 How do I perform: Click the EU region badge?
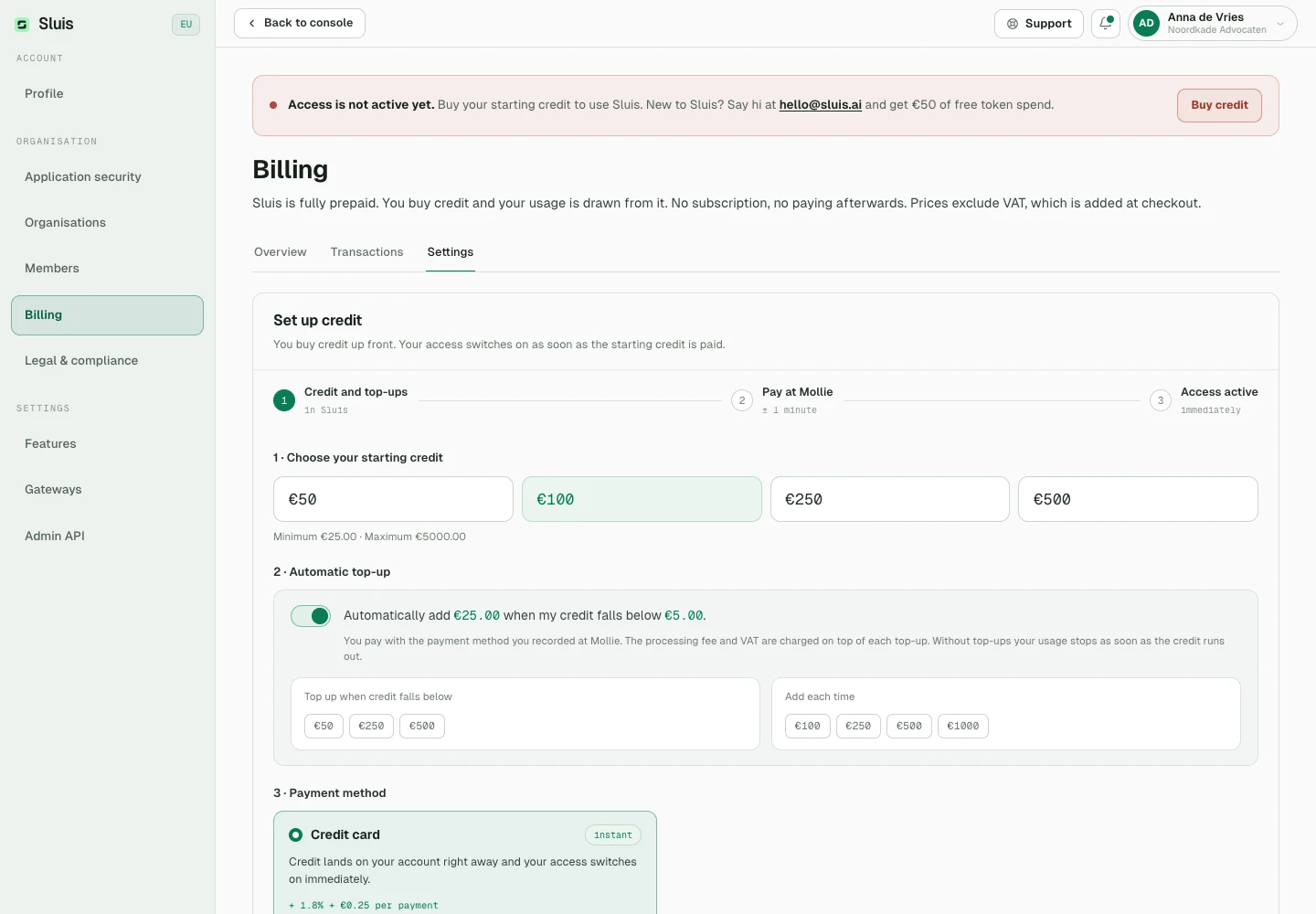click(186, 25)
